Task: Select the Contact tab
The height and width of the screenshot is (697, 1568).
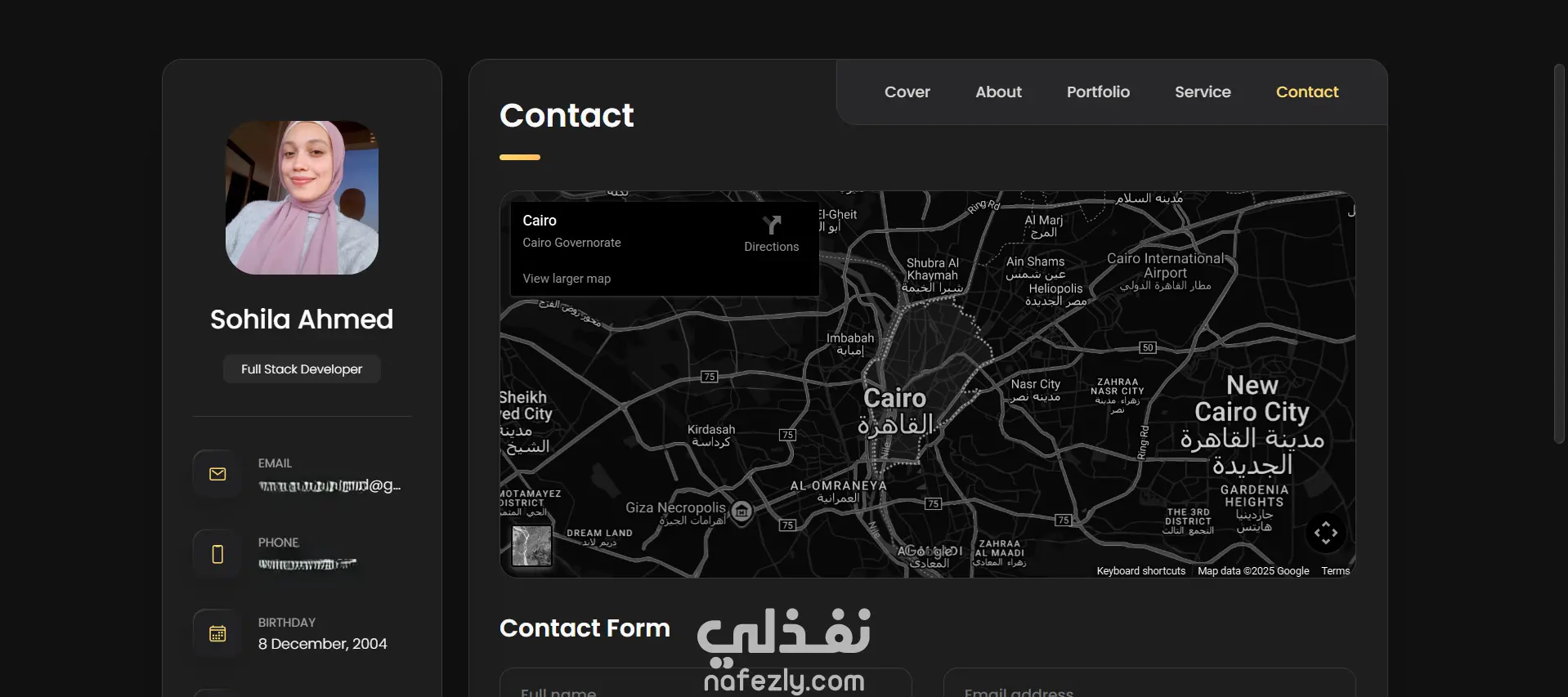Action: (1307, 92)
